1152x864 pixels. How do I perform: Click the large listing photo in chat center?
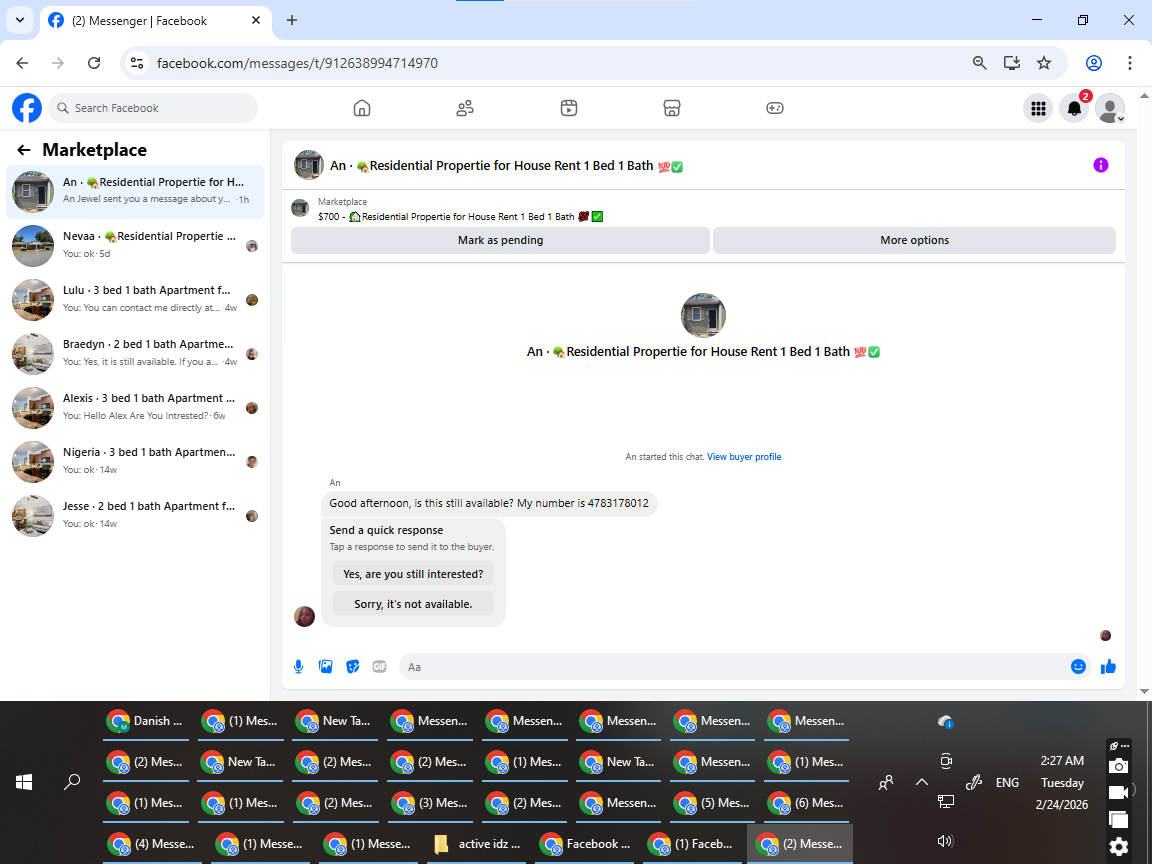(x=703, y=315)
